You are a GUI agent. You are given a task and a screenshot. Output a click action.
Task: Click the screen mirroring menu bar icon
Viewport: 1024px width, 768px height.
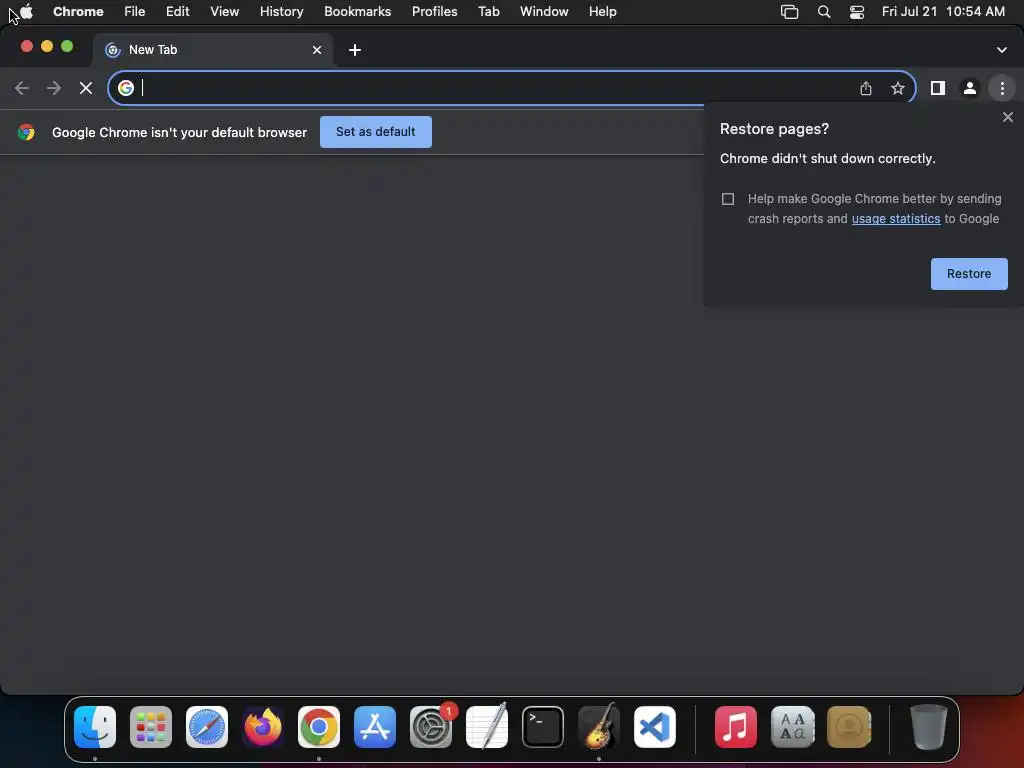click(790, 12)
